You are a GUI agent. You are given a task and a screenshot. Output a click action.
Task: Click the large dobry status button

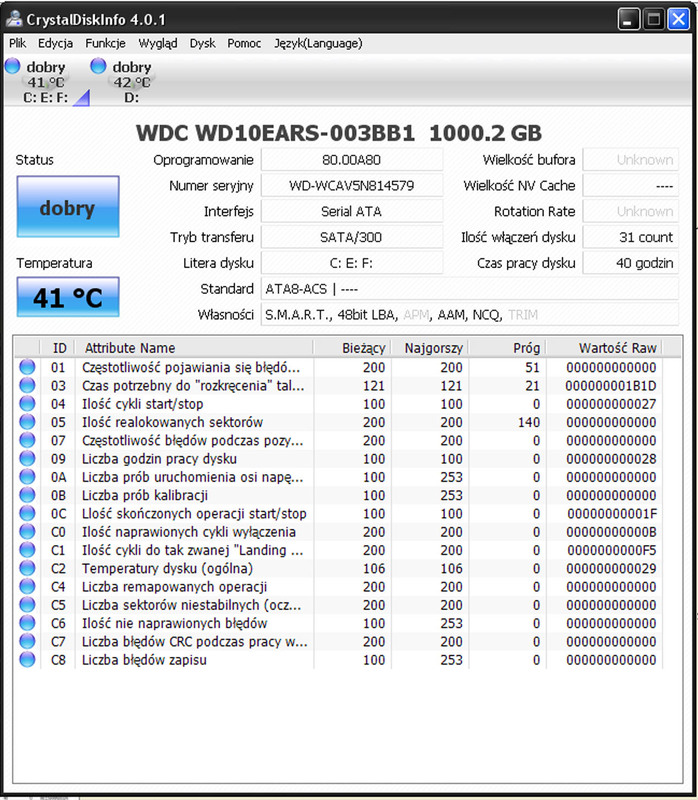[68, 207]
